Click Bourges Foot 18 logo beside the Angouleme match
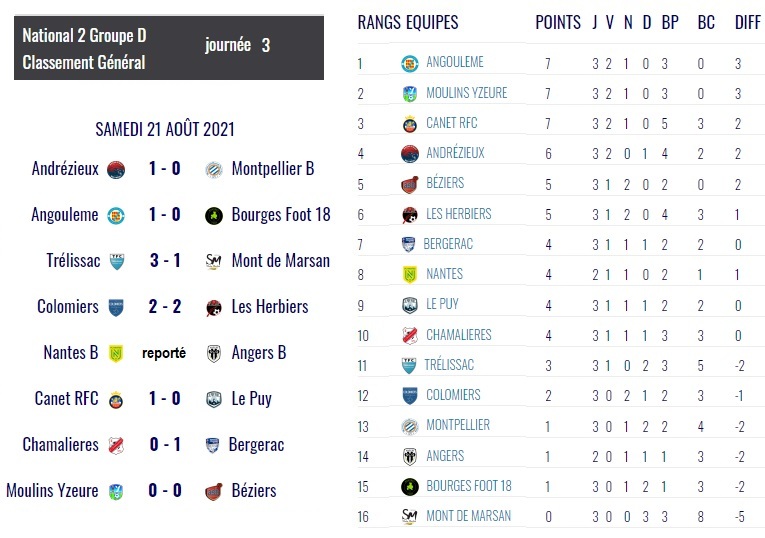Viewport: 765px width, 538px height. 212,215
